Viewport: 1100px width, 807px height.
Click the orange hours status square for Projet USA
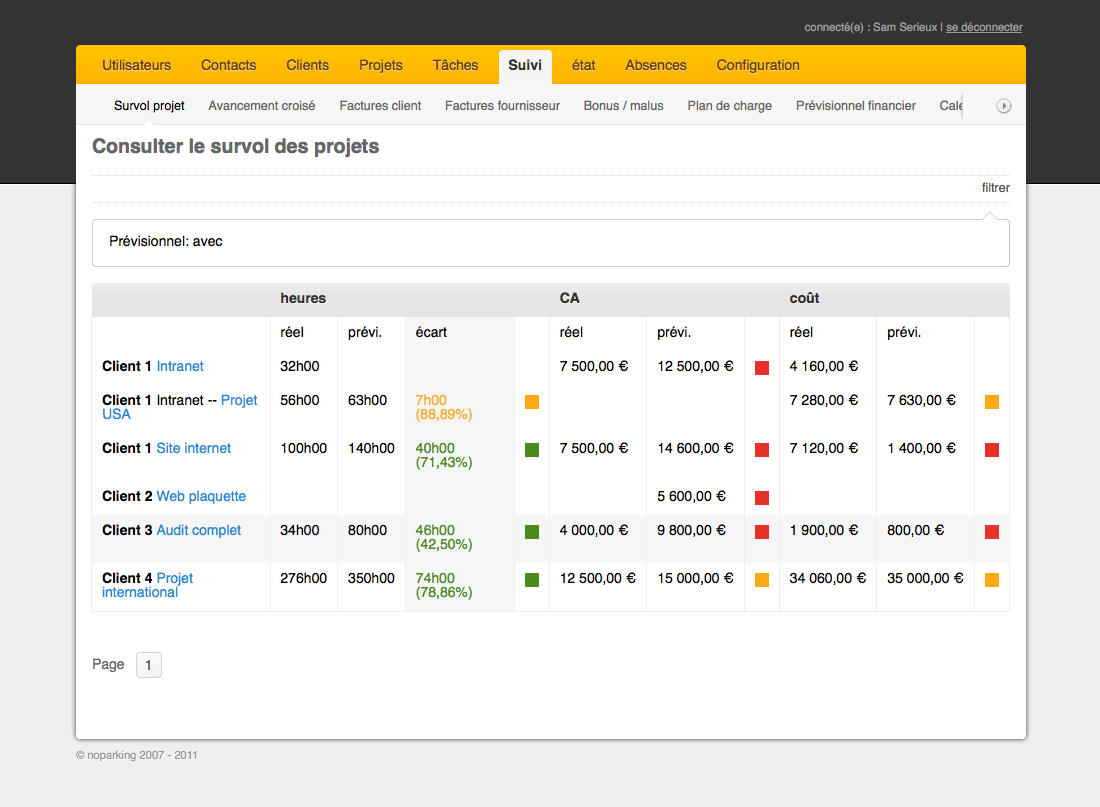click(x=532, y=402)
